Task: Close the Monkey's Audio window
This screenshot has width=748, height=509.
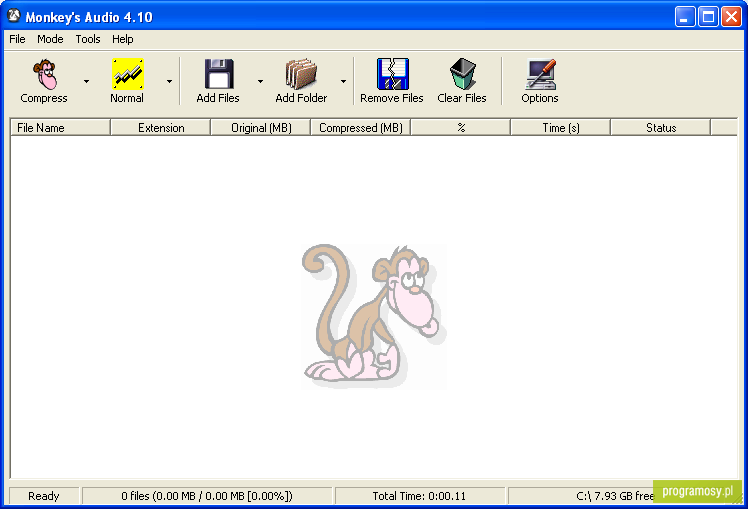Action: pyautogui.click(x=731, y=17)
